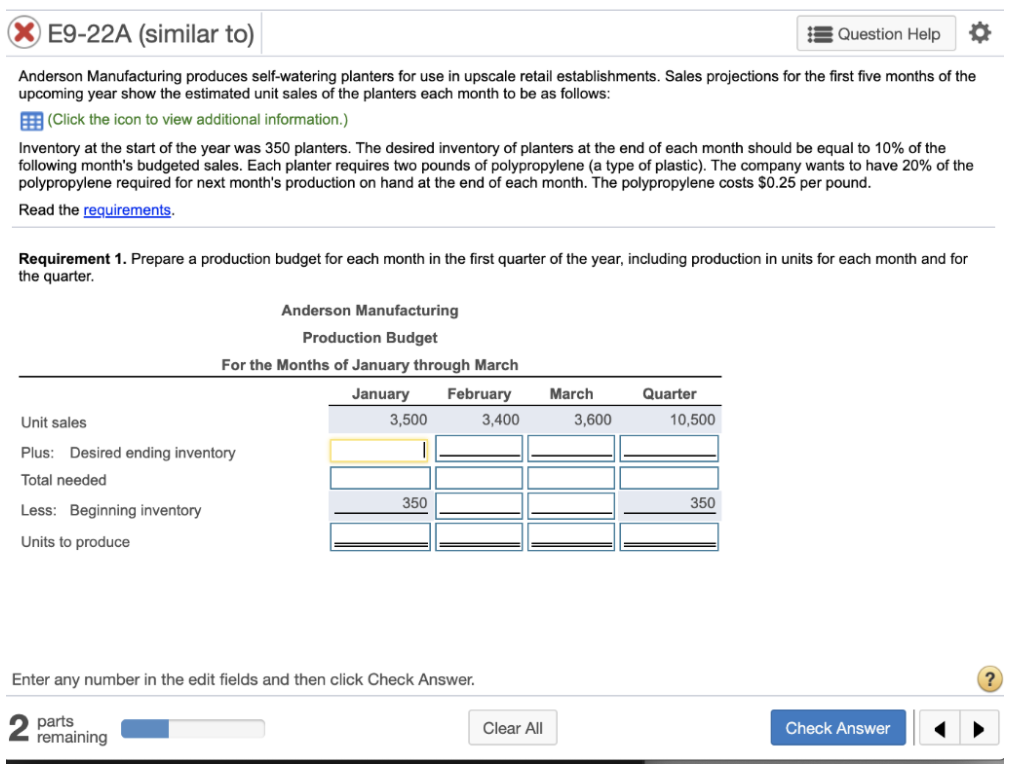Viewport: 1014px width, 776px height.
Task: Click the 'Production Budget' title
Action: click(370, 338)
